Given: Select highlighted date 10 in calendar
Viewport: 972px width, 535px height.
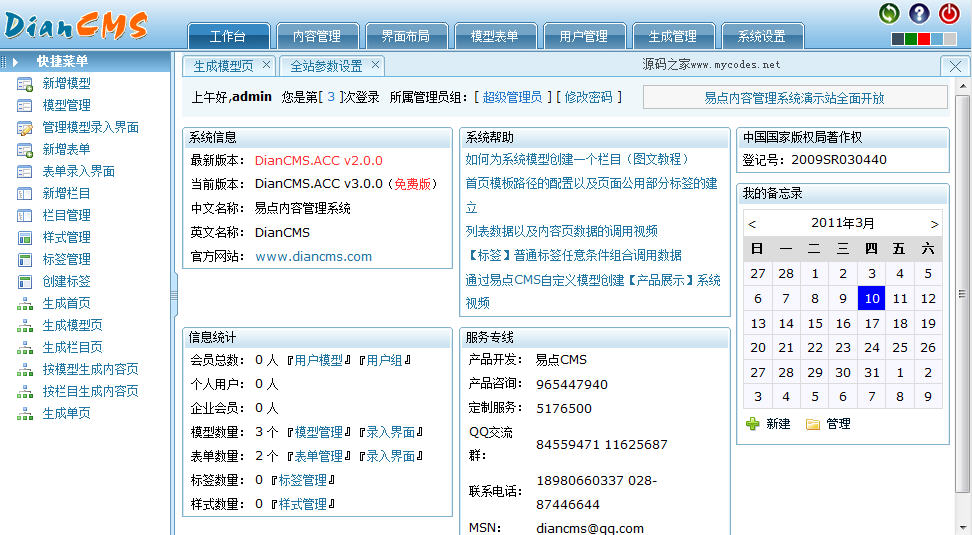Looking at the screenshot, I should click(x=872, y=299).
